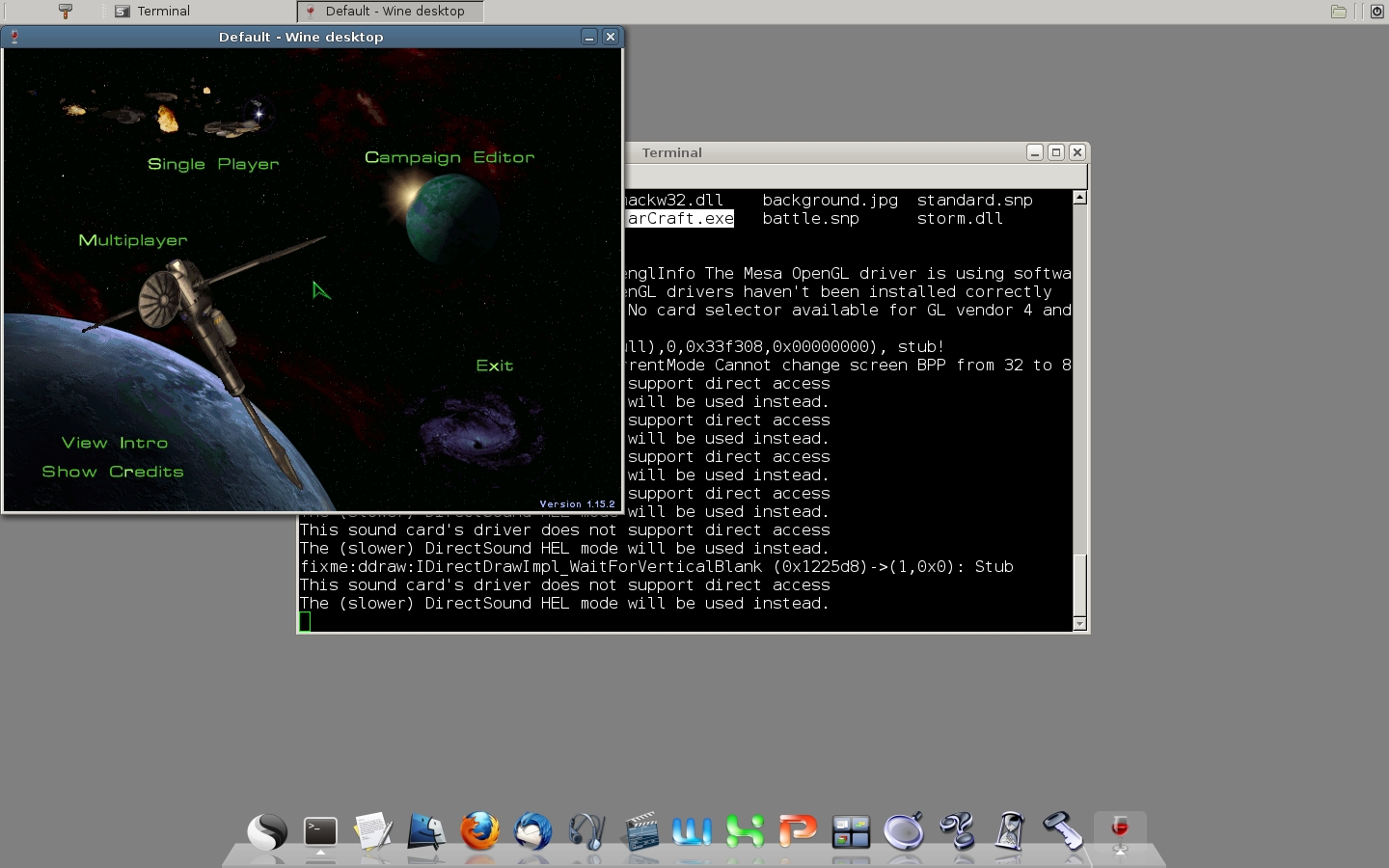
Task: Minimize the Wine desktop window
Action: click(589, 37)
